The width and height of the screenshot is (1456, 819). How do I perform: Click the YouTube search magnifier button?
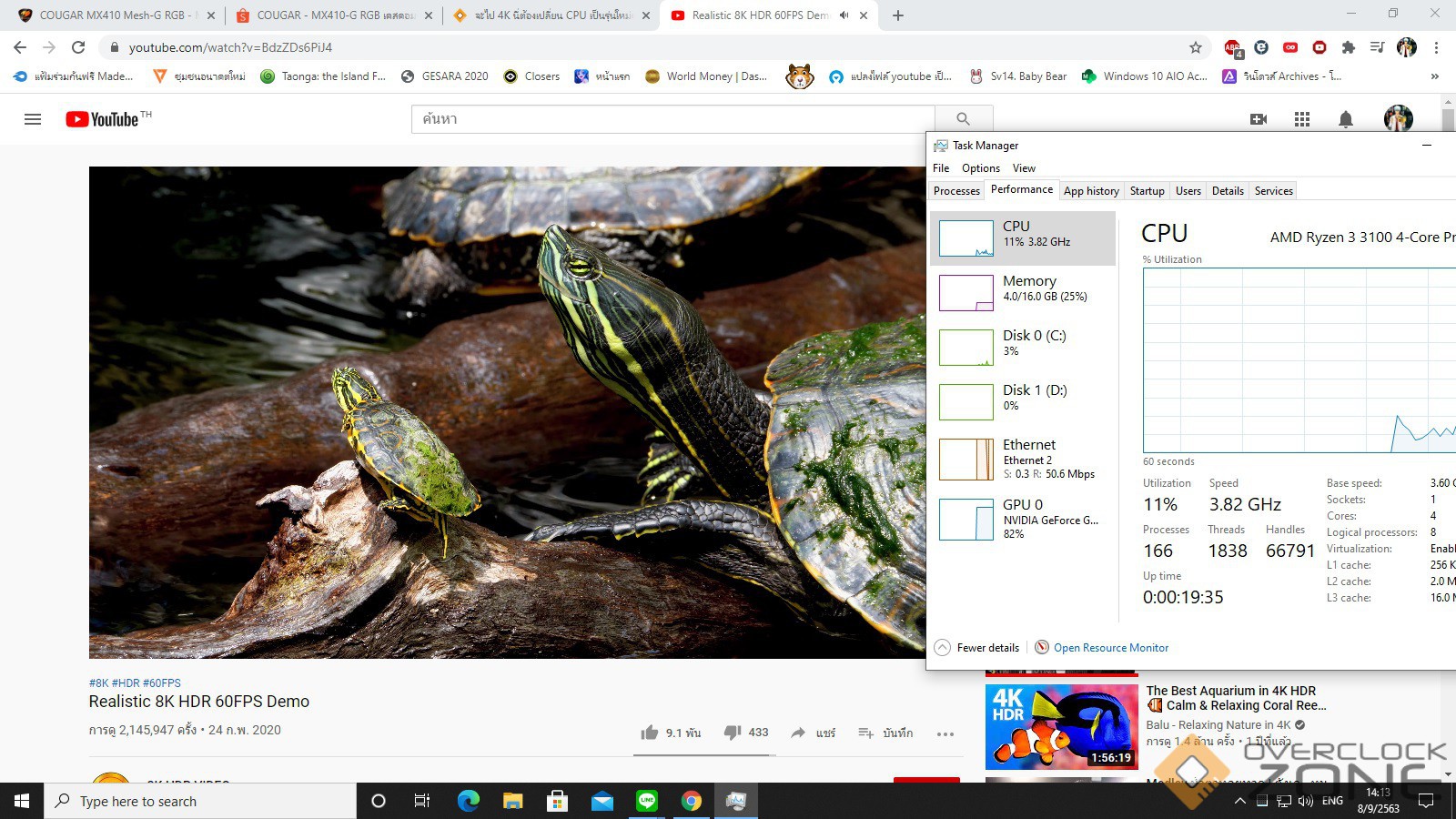pyautogui.click(x=963, y=119)
